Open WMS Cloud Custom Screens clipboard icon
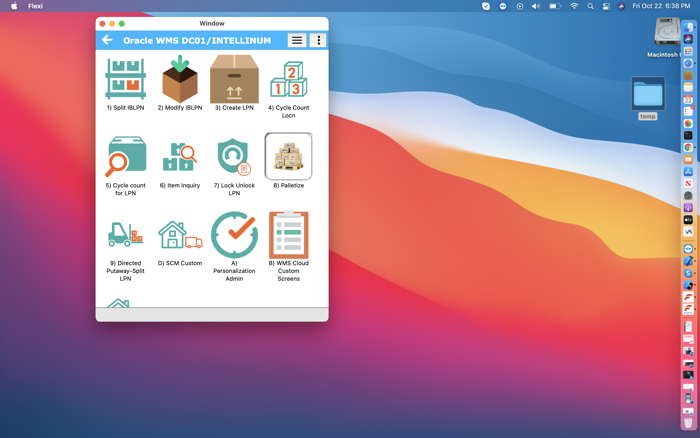The width and height of the screenshot is (700, 438). point(288,234)
